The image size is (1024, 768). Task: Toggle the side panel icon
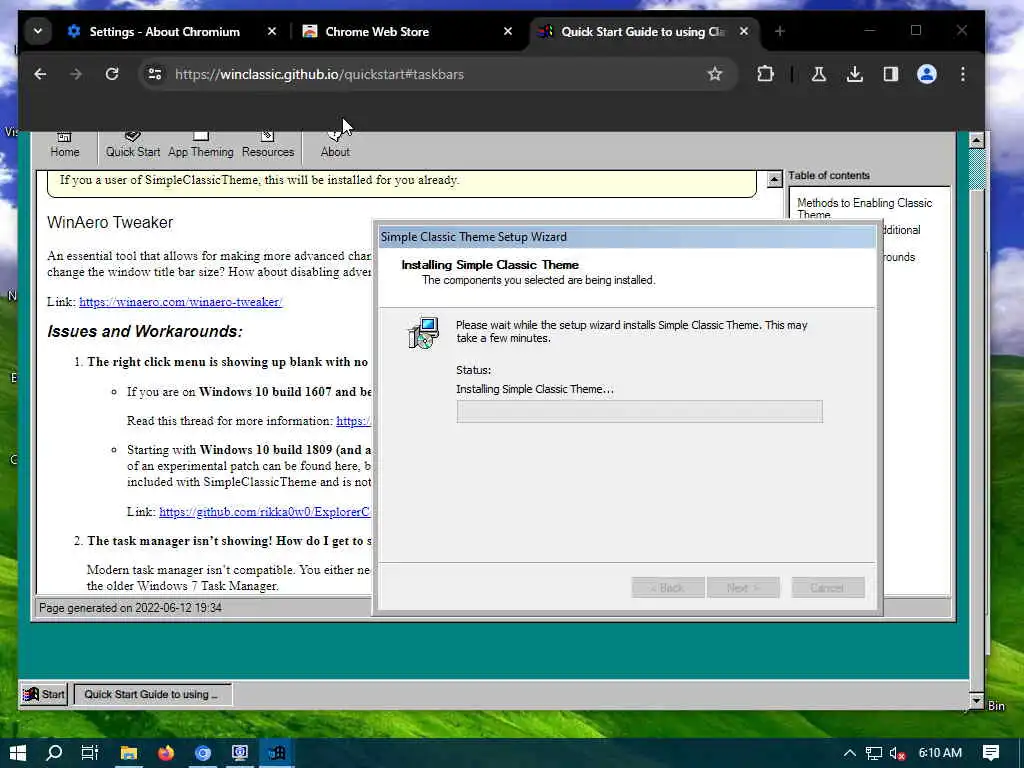point(891,74)
